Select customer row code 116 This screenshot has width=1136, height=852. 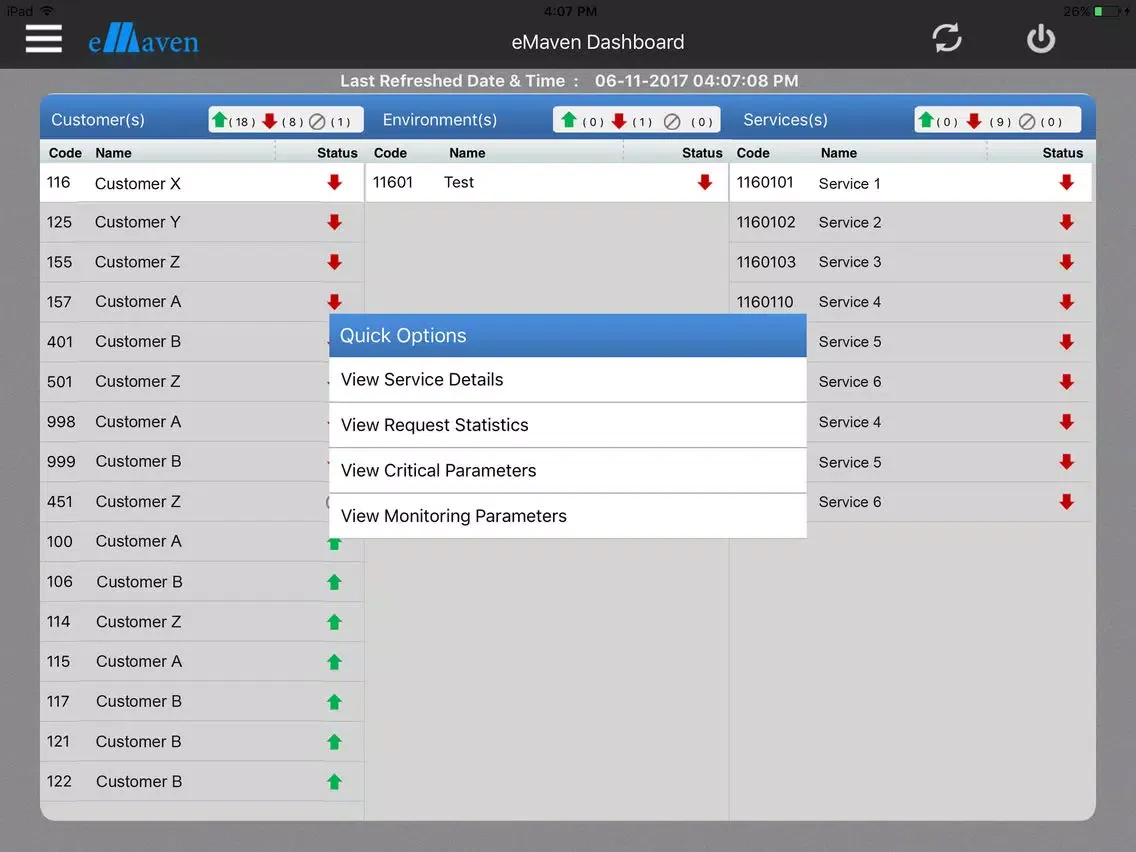point(202,183)
